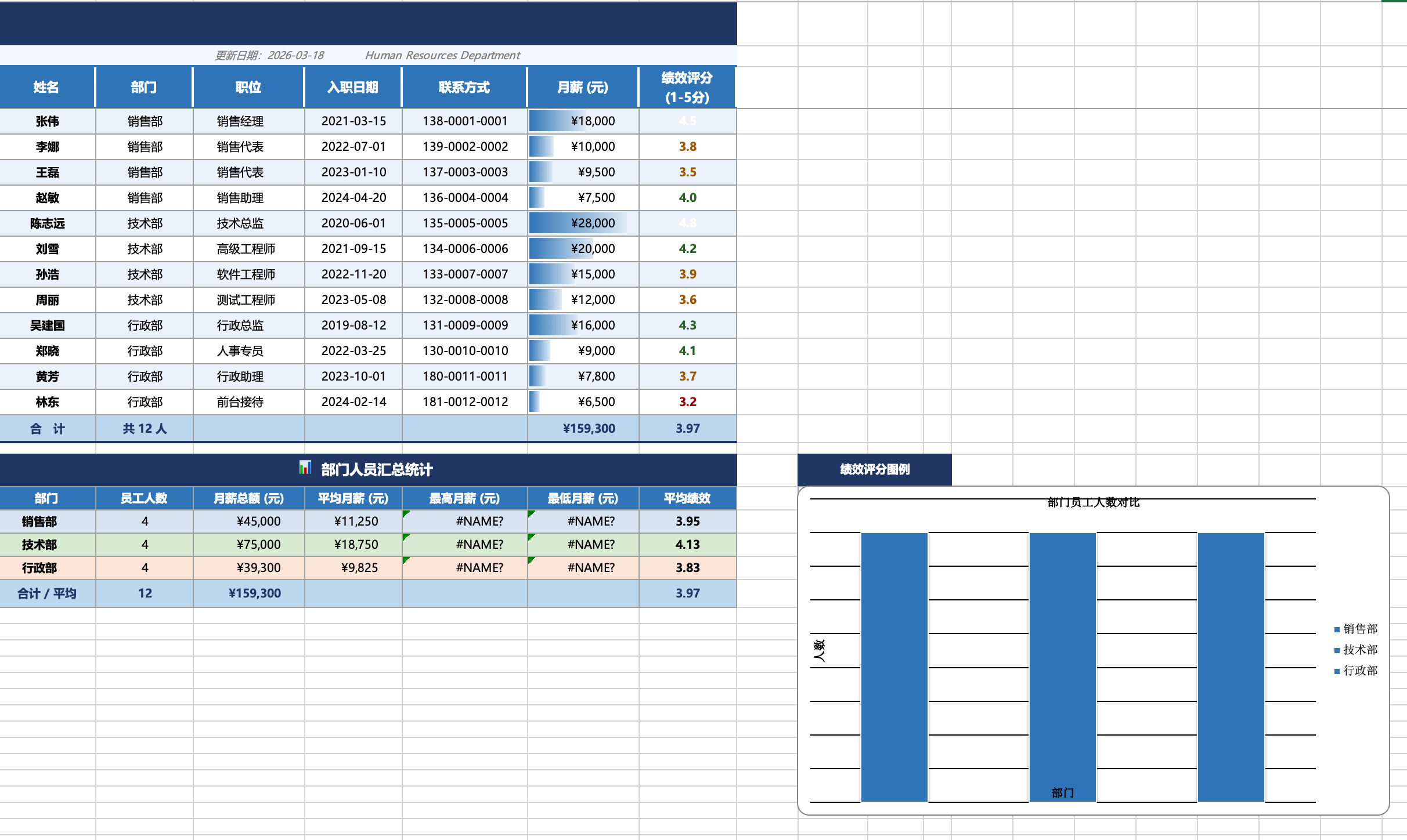Viewport: 1407px width, 840px height.
Task: Select 陈志远's salary data bar cell ¥28,000
Action: pyautogui.click(x=583, y=223)
